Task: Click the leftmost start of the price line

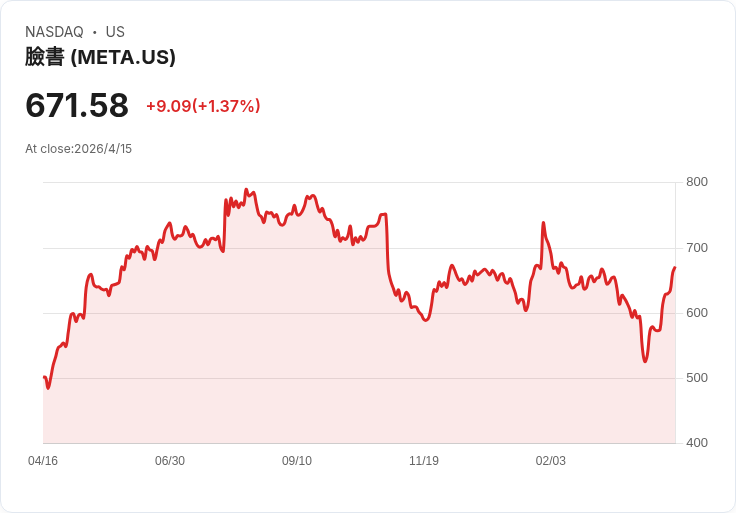Action: click(44, 377)
